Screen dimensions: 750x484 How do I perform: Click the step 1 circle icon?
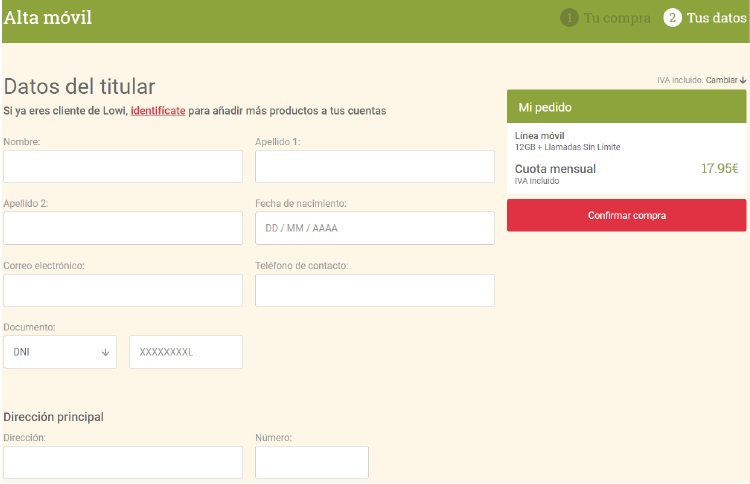click(x=569, y=18)
